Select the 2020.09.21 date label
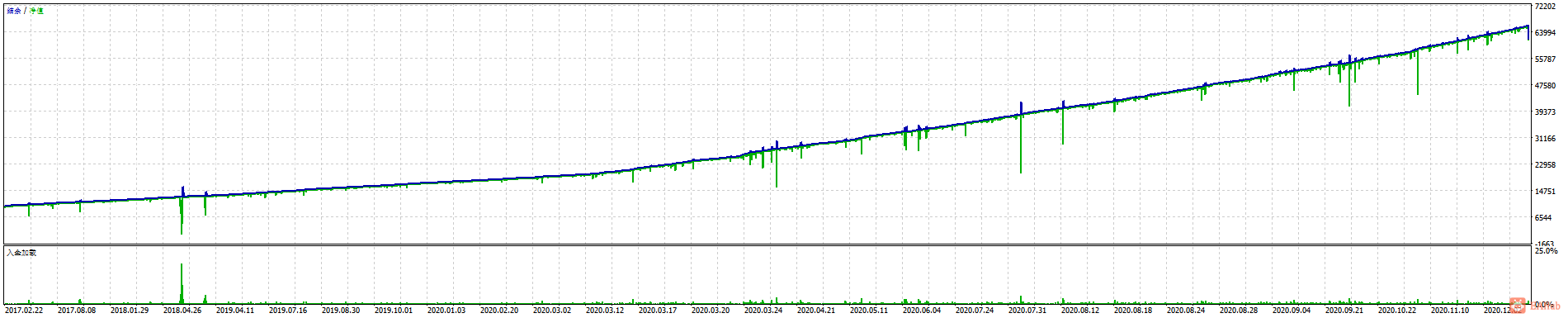1568x318 pixels. coord(1344,311)
